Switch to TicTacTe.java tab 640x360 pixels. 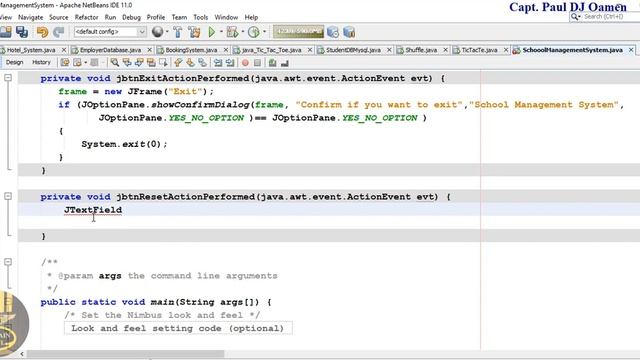click(x=479, y=50)
